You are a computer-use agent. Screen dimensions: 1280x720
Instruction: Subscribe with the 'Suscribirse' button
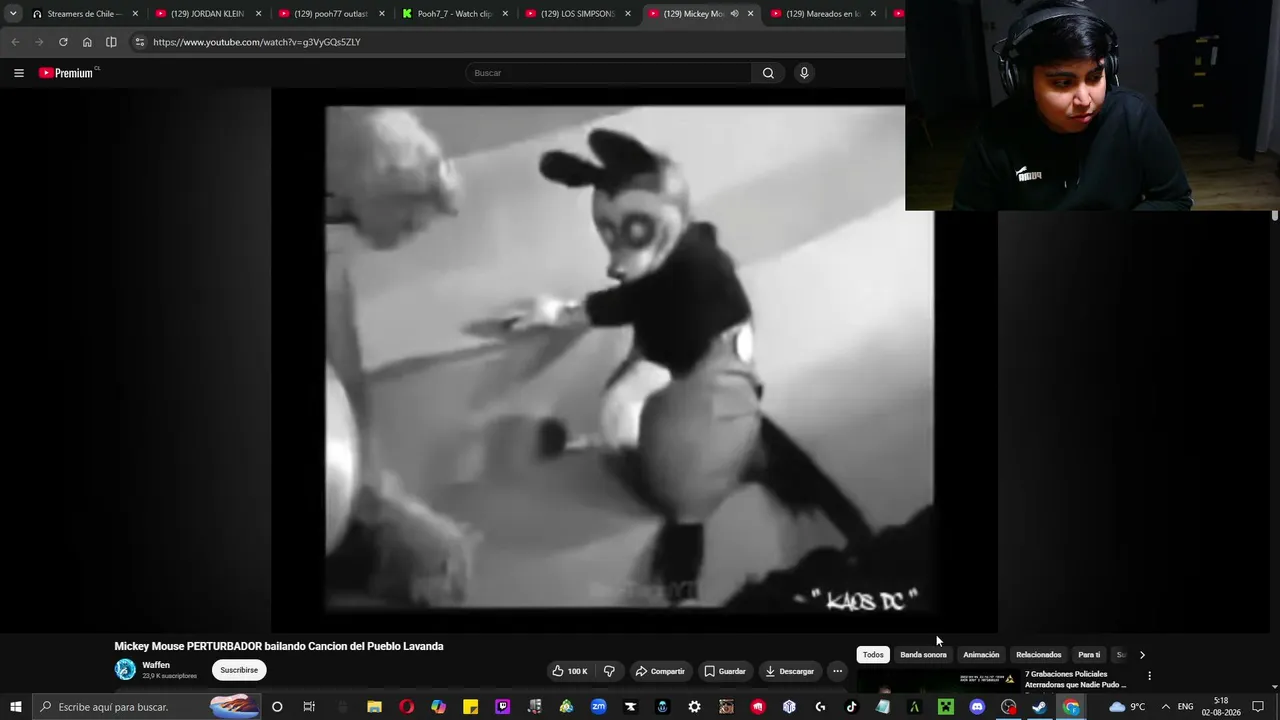(239, 670)
